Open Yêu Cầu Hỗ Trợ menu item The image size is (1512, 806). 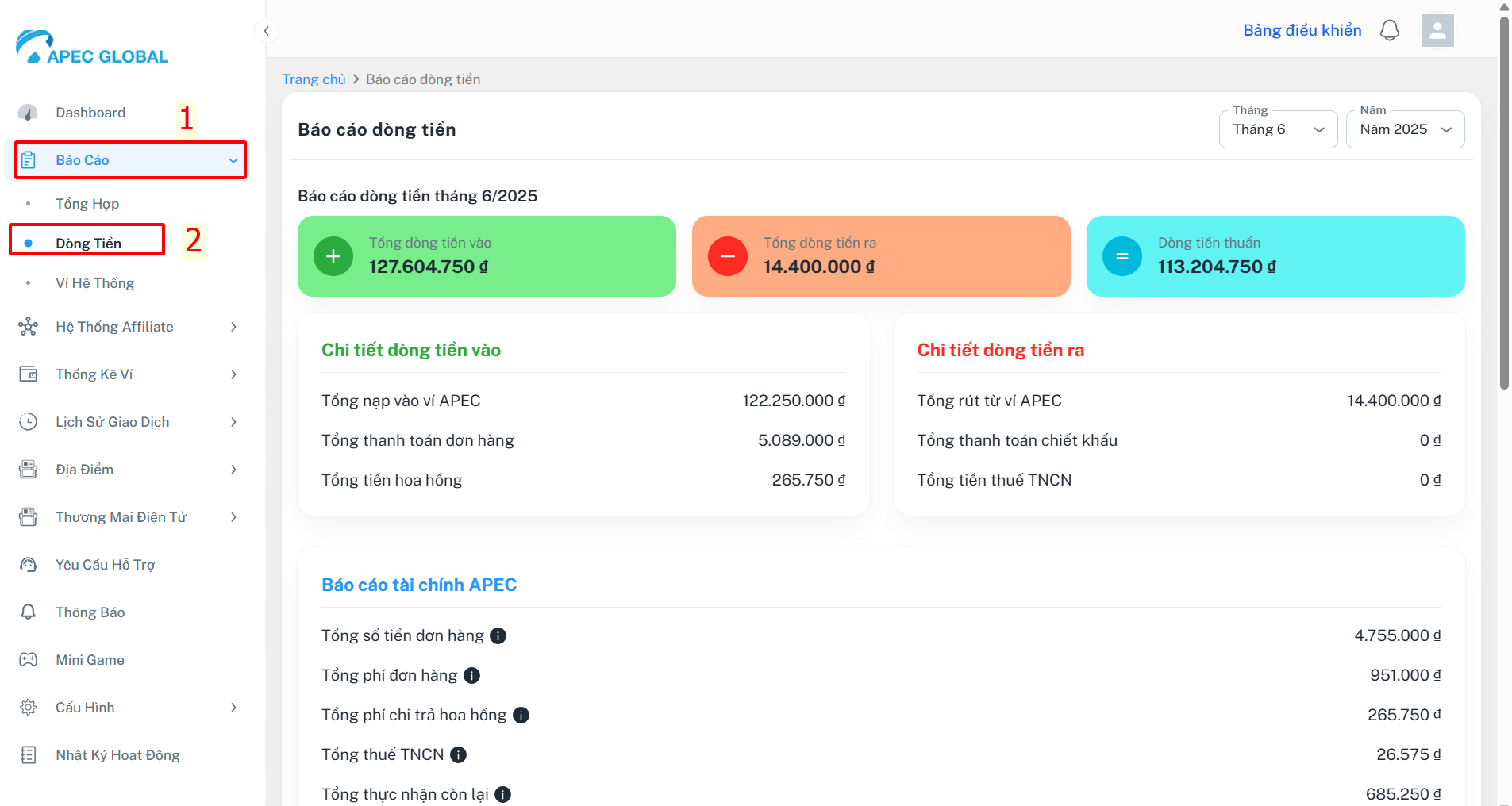pyautogui.click(x=106, y=565)
